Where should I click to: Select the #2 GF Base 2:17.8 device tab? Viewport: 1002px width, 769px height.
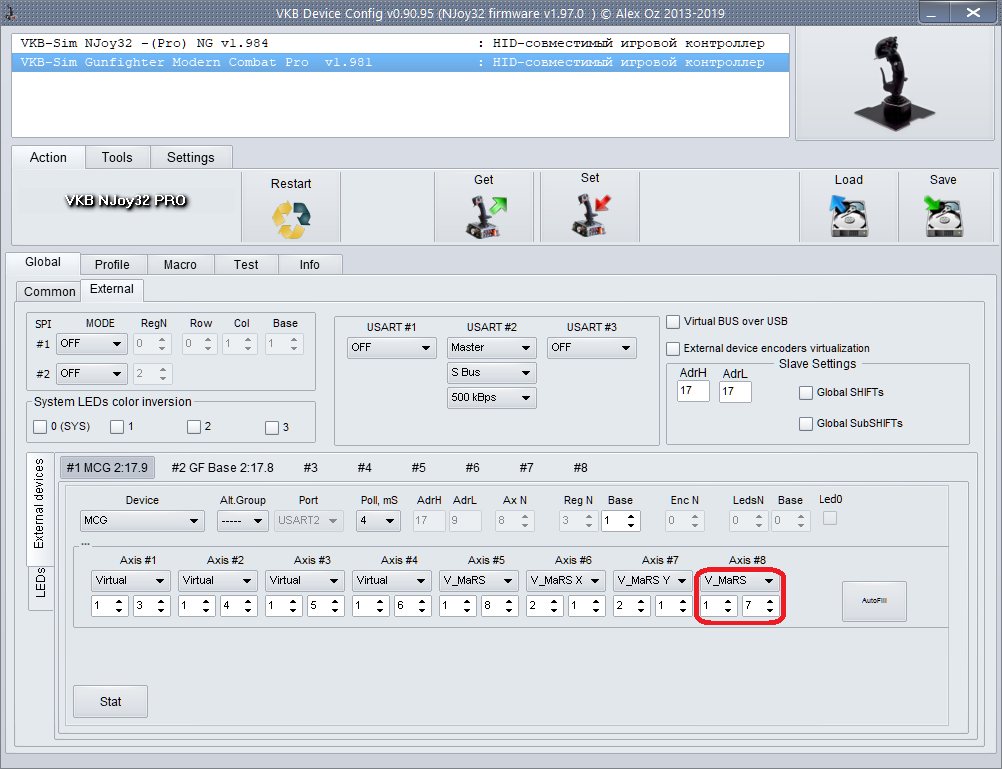(x=222, y=467)
